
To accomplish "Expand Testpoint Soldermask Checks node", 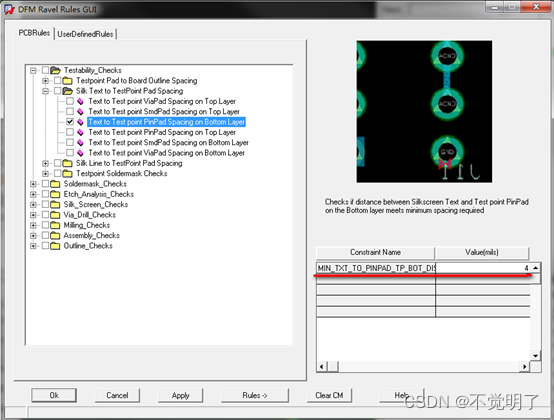I will [45, 173].
